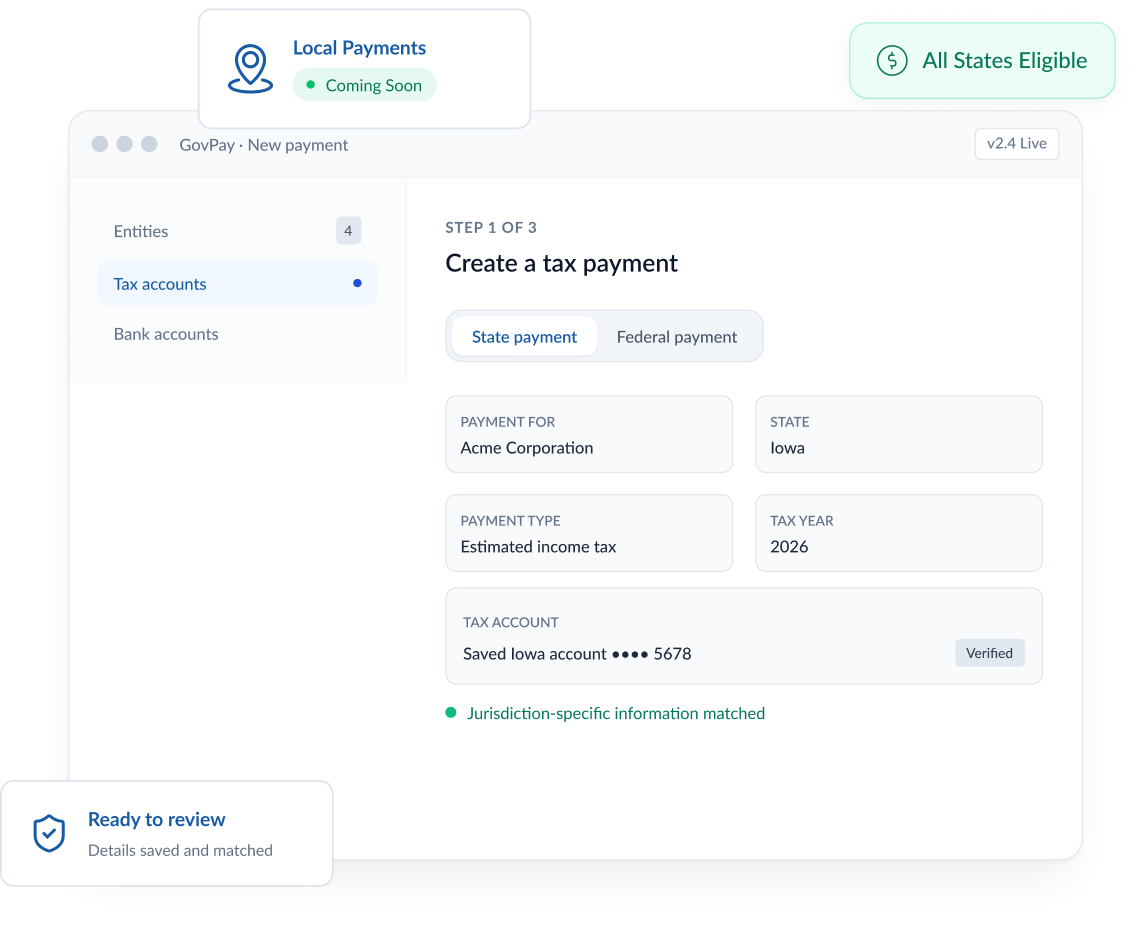
Task: Click the Verified badge on the tax account
Action: 989,653
